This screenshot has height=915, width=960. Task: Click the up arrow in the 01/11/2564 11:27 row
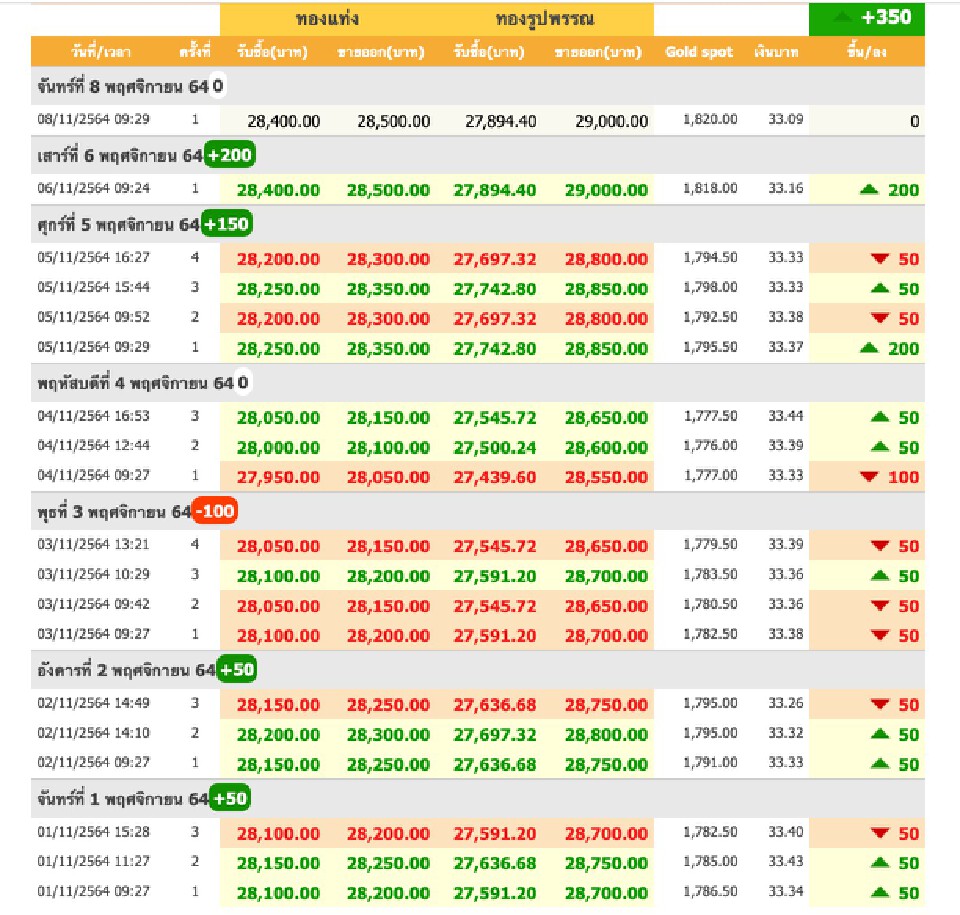[880, 862]
